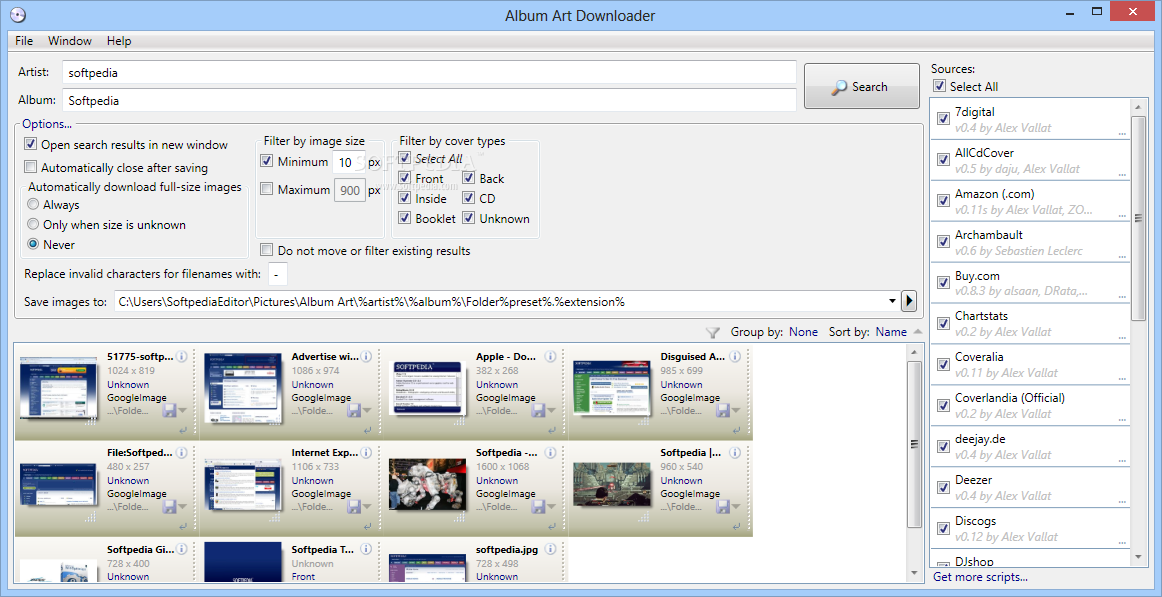Click the invalid characters replacement field
This screenshot has width=1162, height=597.
(x=278, y=274)
